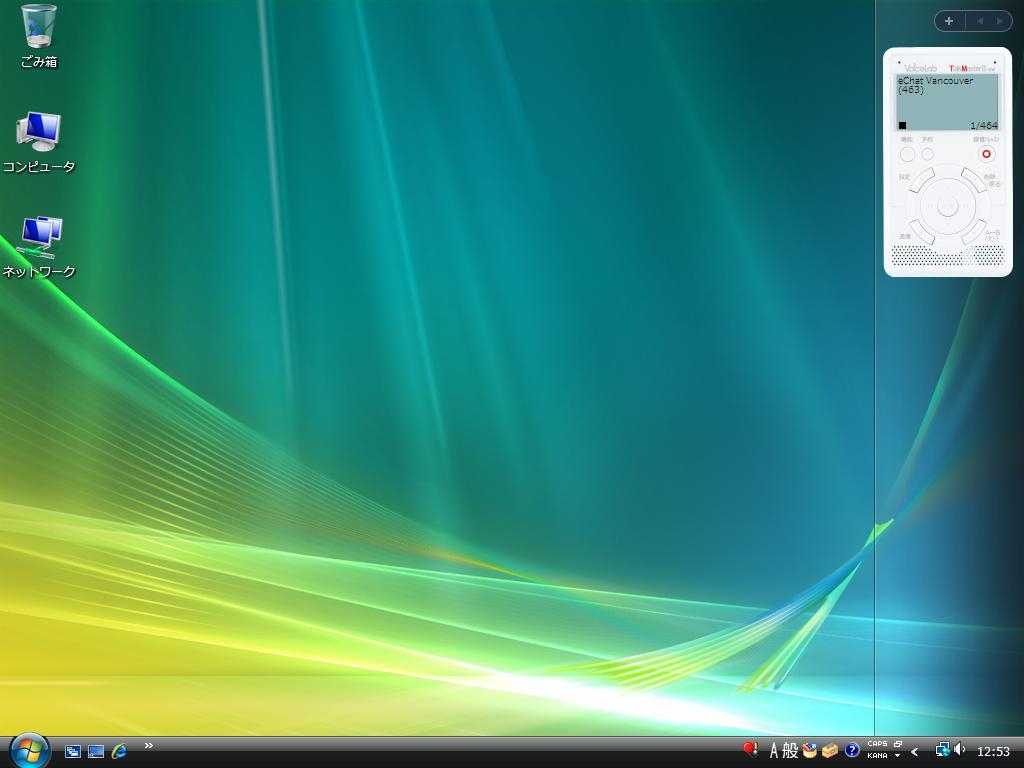
Task: Click the IME help question mark icon
Action: (x=852, y=750)
